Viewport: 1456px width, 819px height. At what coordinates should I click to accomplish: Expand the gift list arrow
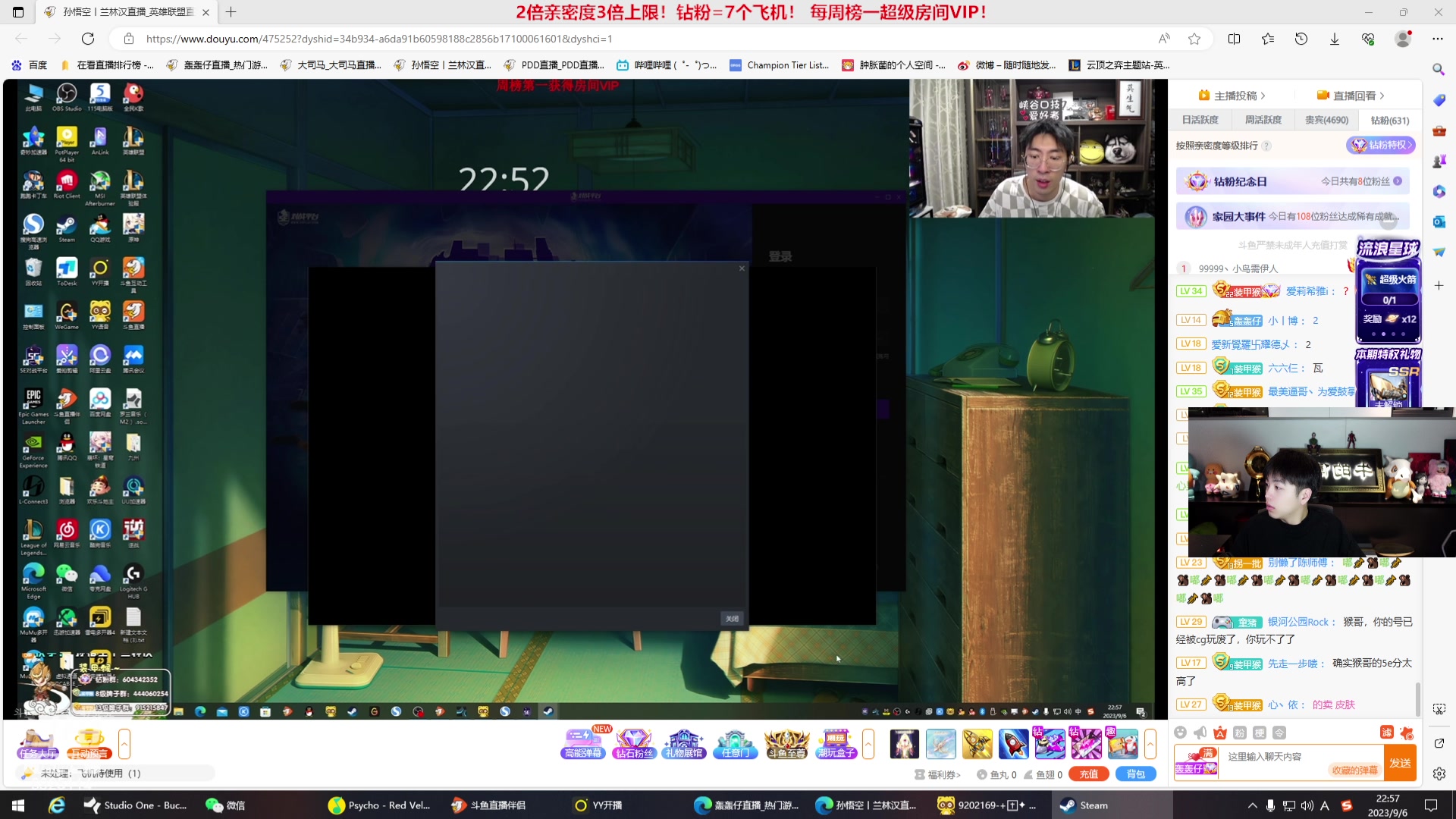click(1150, 744)
